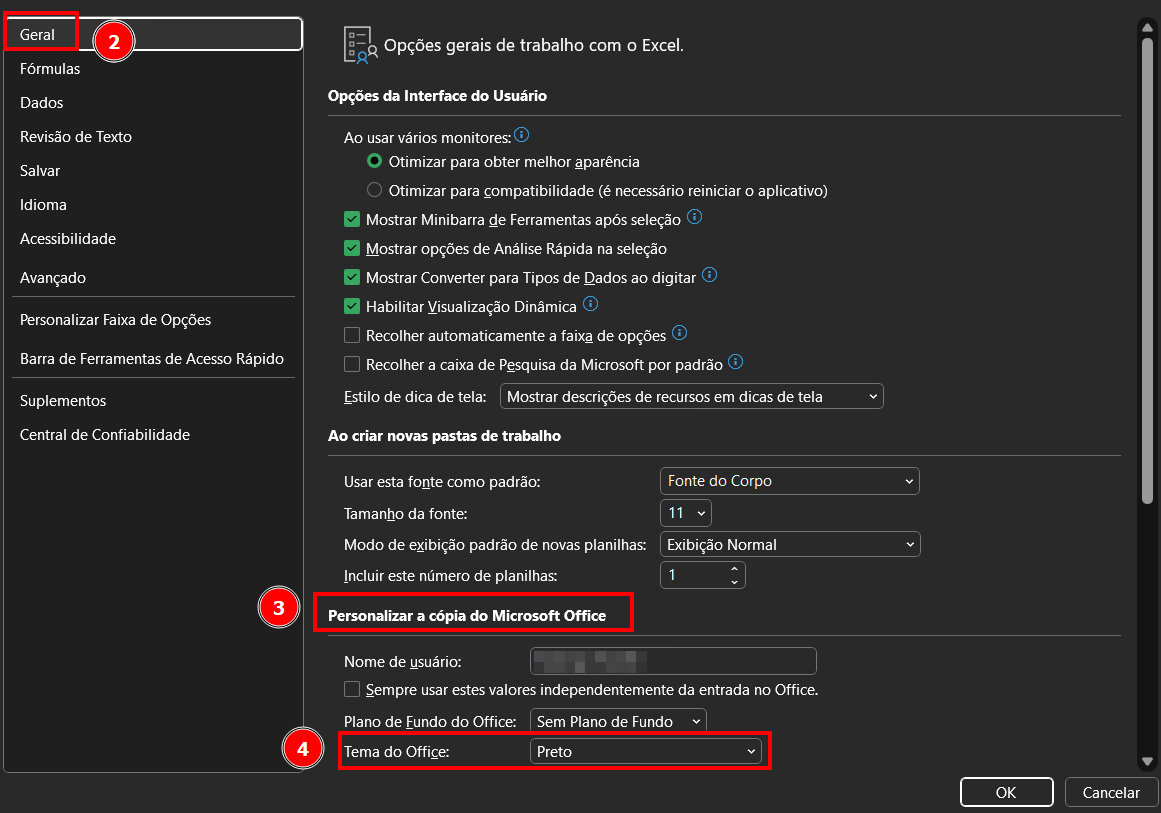Enable 'Recolher a caixa de Pesquisa da Microsoft'
1161x813 pixels.
(x=352, y=364)
